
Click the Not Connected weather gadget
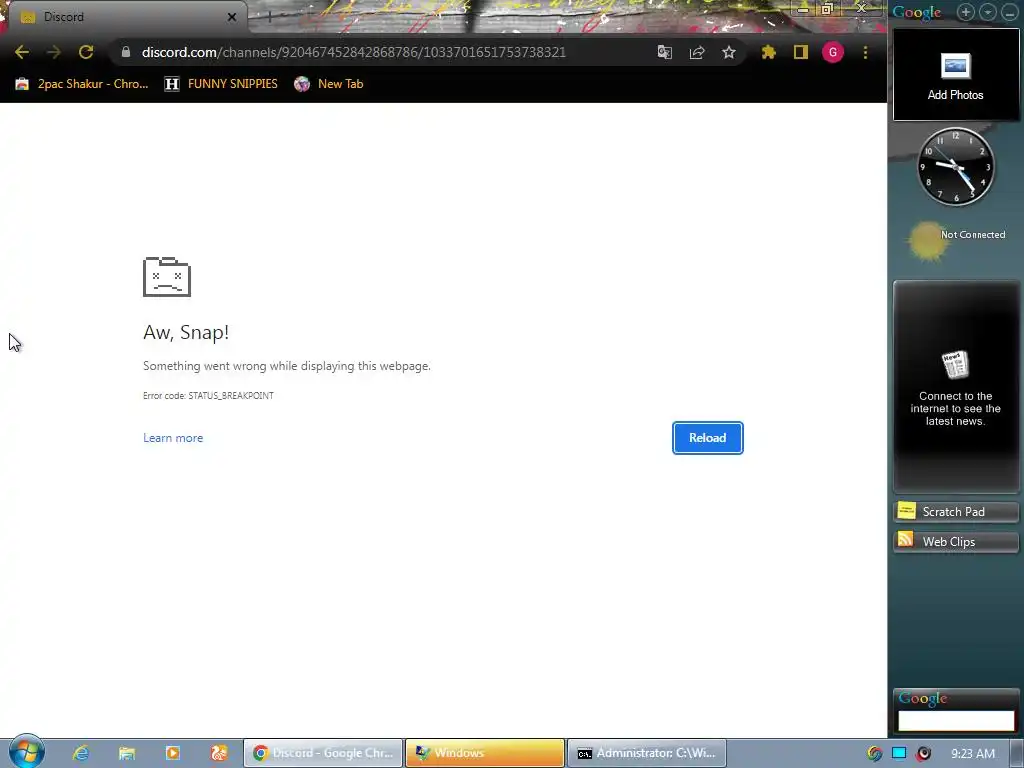(x=956, y=240)
